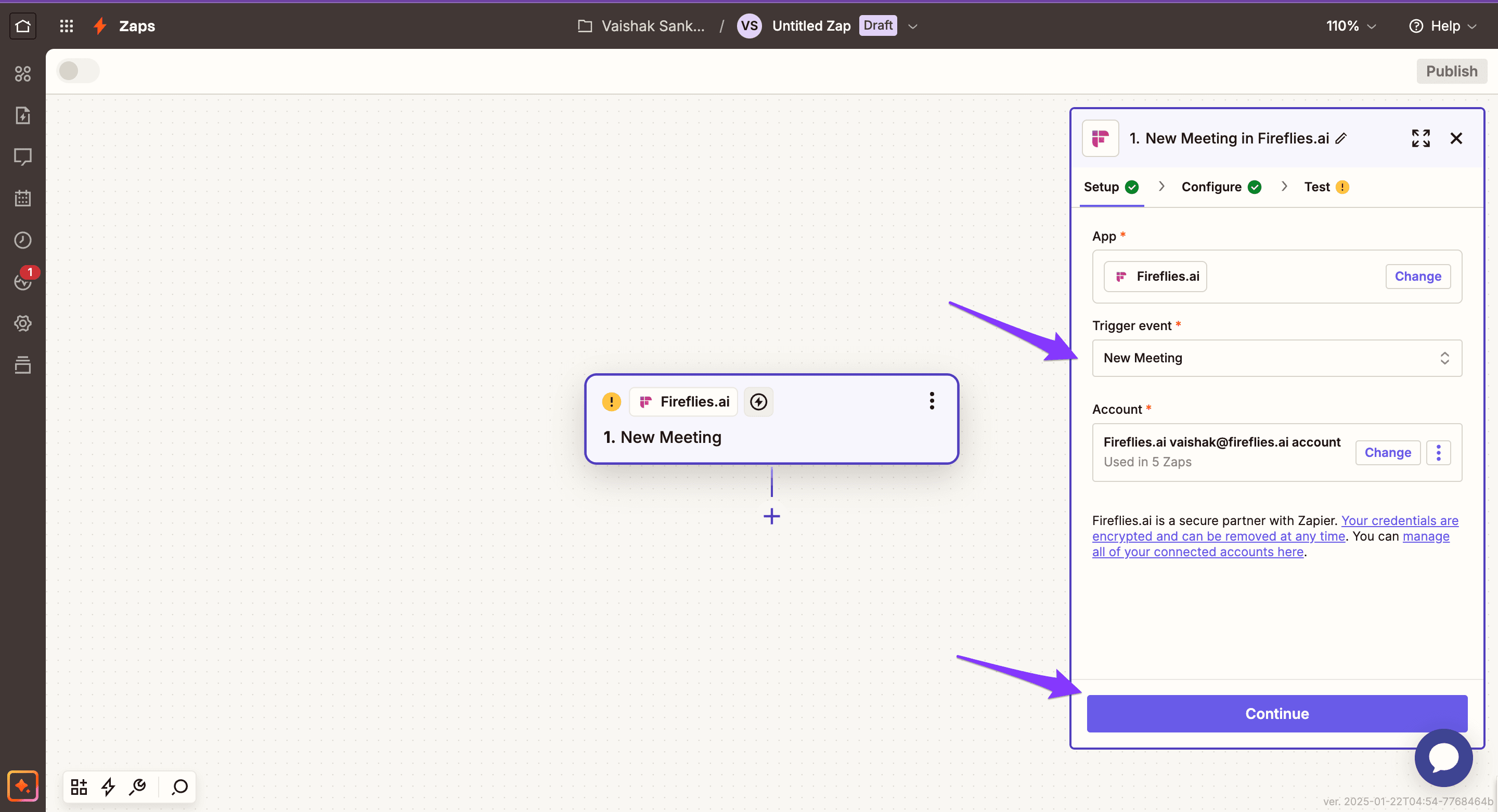1498x812 pixels.
Task: Click the Fireflies.ai vaishak@fireflies.ai account text
Action: (x=1221, y=442)
